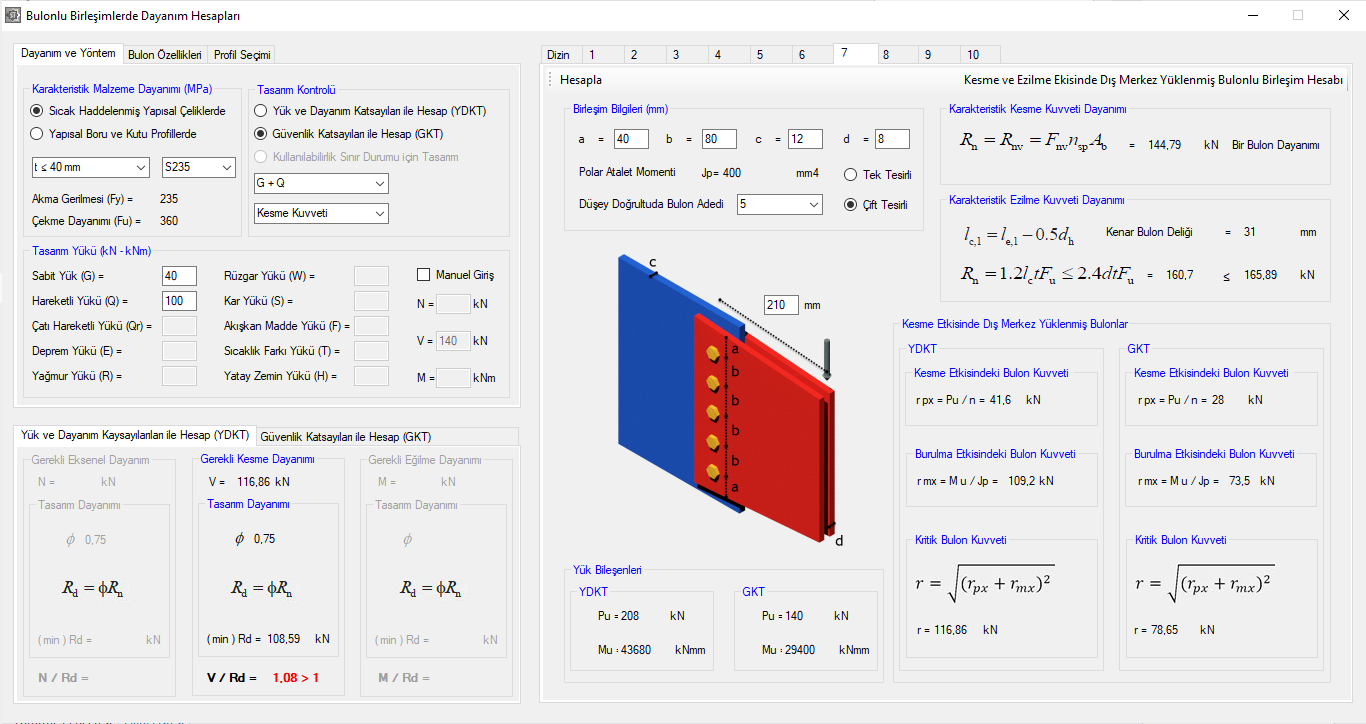Screen dimensions: 1366x724
Task: Click the (min) Rd = 108,59 kN value
Action: pos(267,638)
